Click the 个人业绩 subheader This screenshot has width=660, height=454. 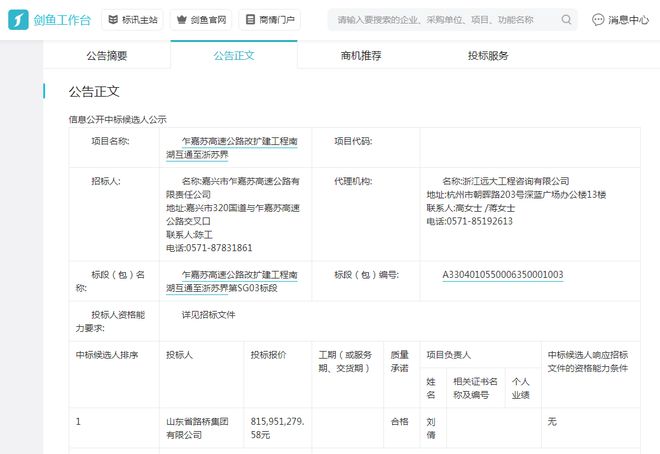[x=521, y=388]
